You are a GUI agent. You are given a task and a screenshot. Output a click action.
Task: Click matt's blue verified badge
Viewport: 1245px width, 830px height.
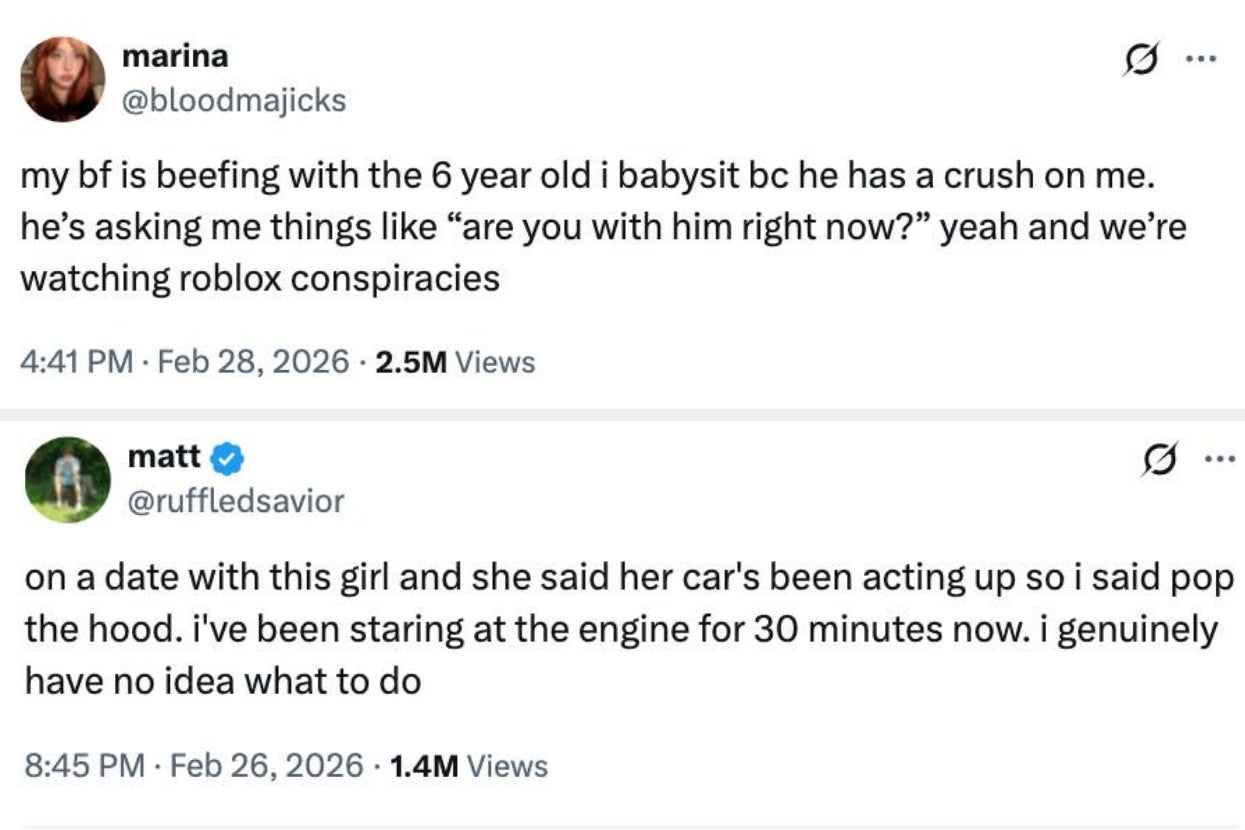[x=228, y=458]
